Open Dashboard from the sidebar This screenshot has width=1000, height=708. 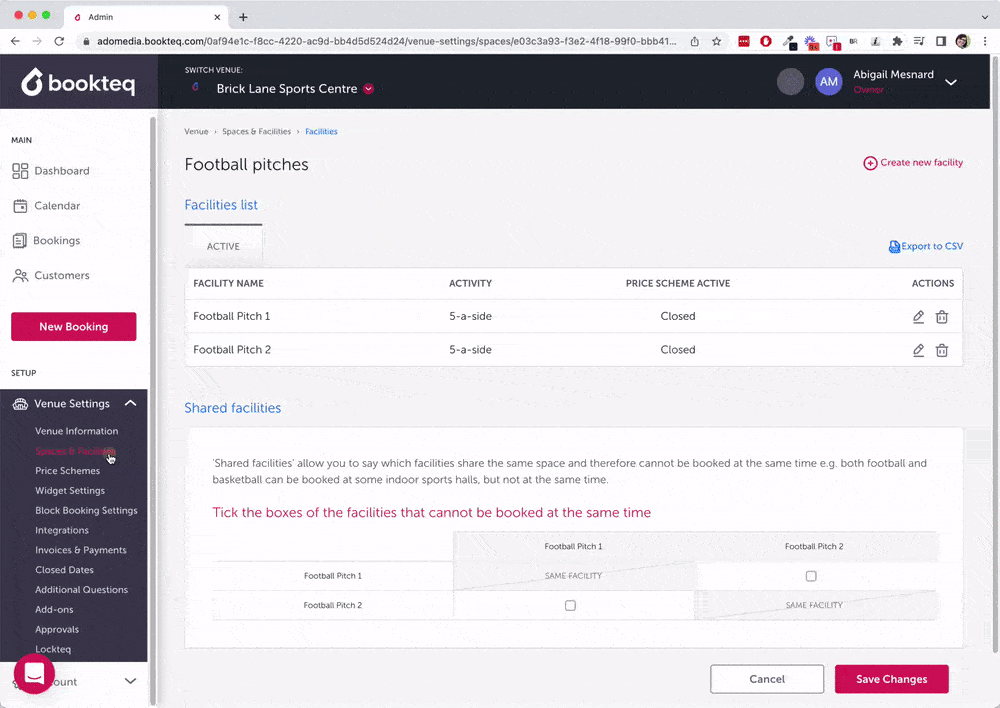pyautogui.click(x=61, y=171)
